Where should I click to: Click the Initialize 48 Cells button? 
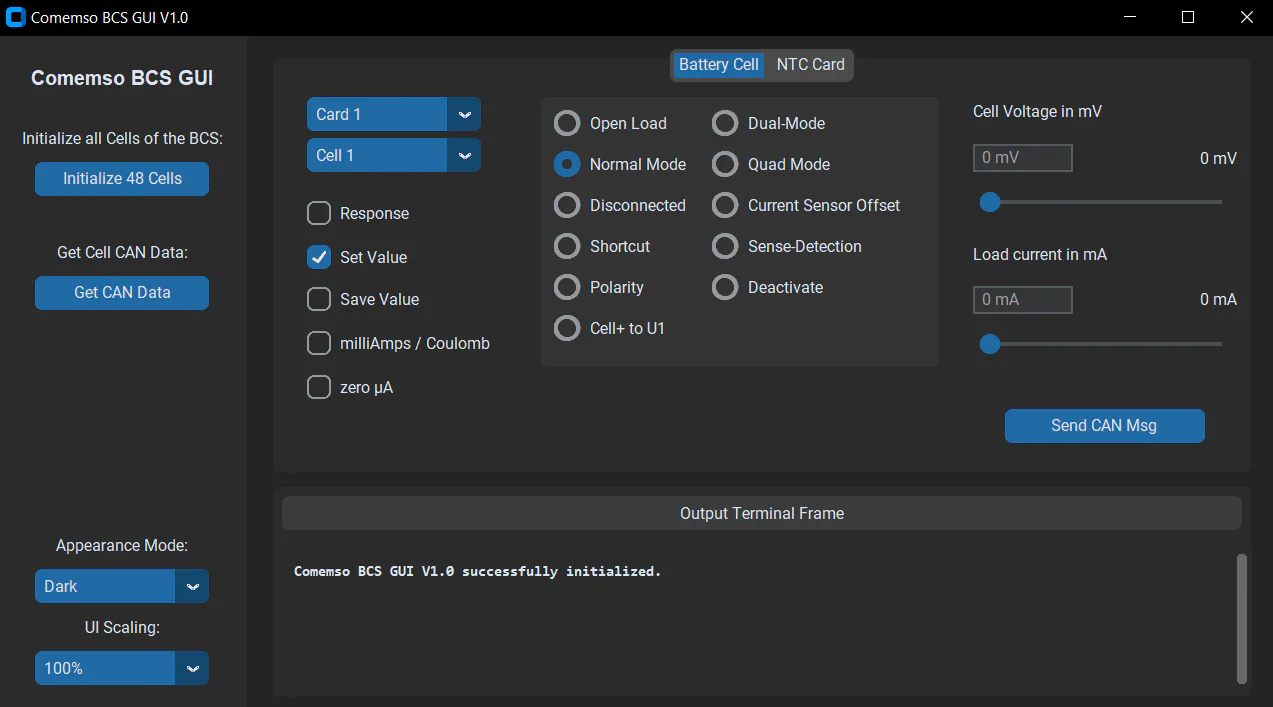pyautogui.click(x=122, y=179)
